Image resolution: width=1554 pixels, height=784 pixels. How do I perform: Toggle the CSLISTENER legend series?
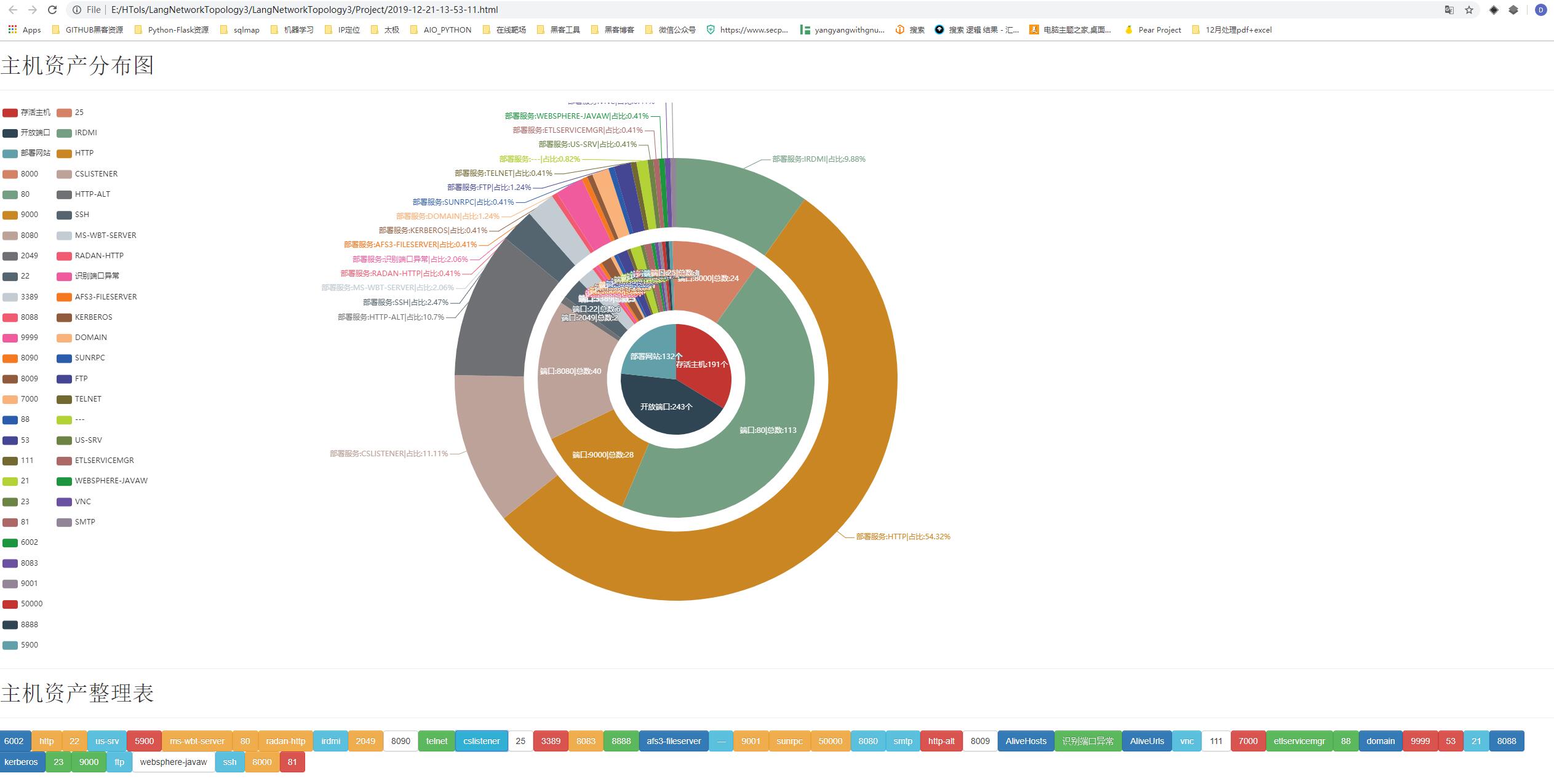click(87, 174)
